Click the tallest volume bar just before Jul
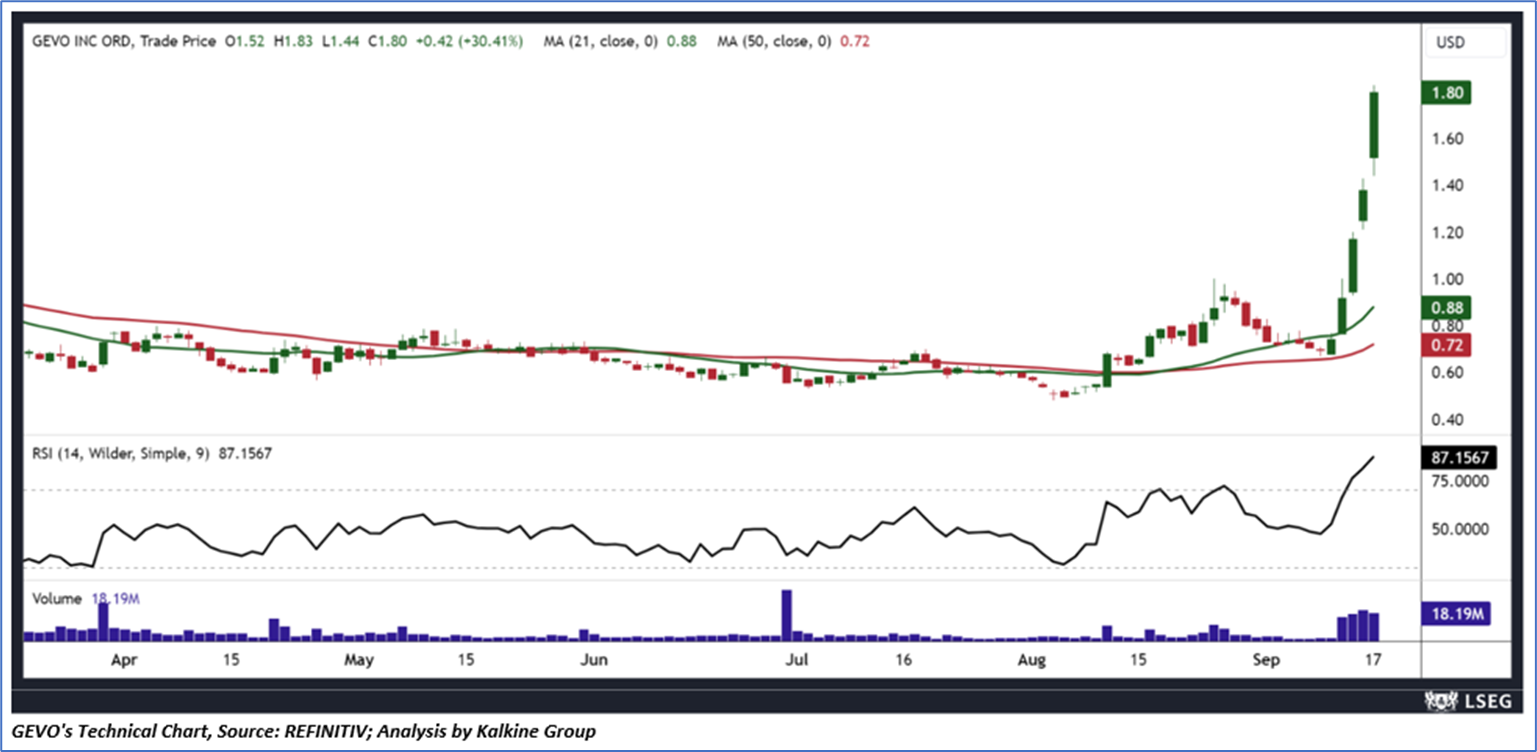Image resolution: width=1537 pixels, height=752 pixels. [786, 615]
